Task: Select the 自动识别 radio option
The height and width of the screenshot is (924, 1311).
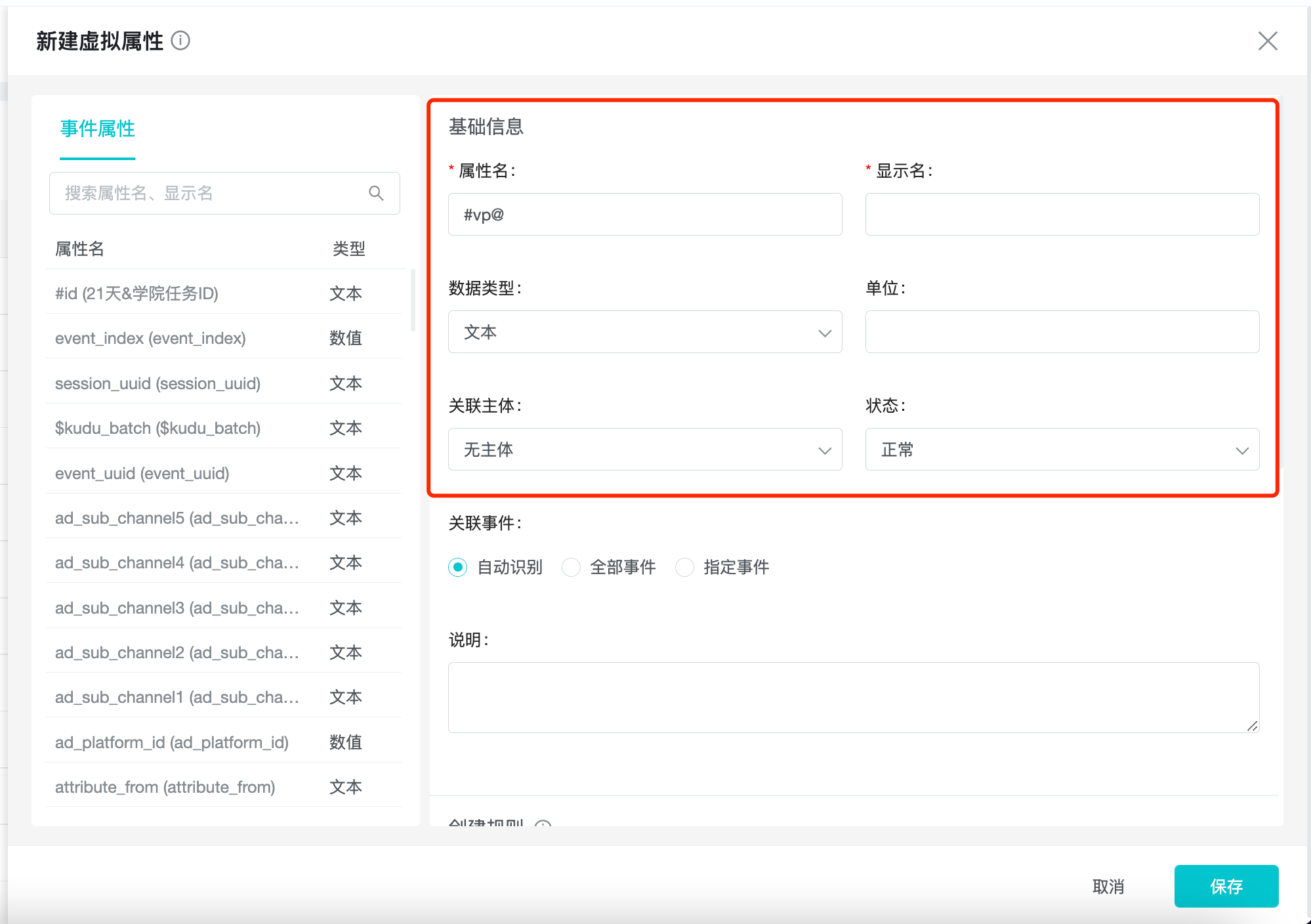Action: tap(457, 567)
